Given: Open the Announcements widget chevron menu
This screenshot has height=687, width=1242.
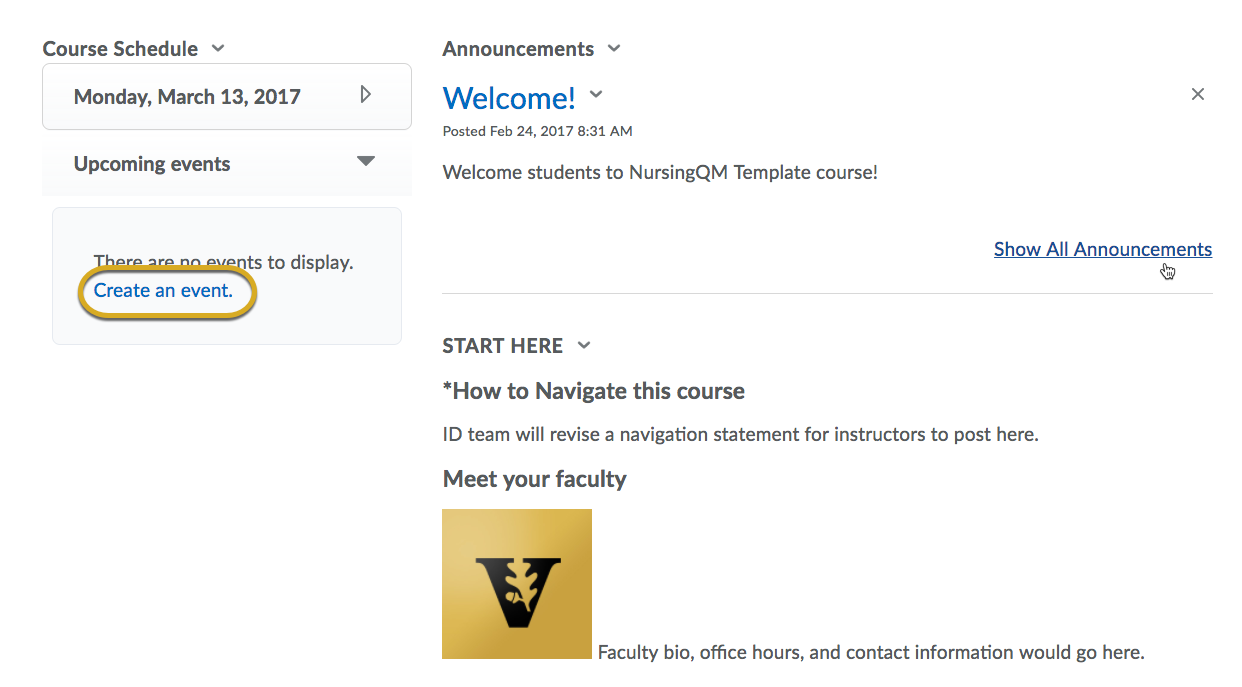Looking at the screenshot, I should click(x=614, y=49).
